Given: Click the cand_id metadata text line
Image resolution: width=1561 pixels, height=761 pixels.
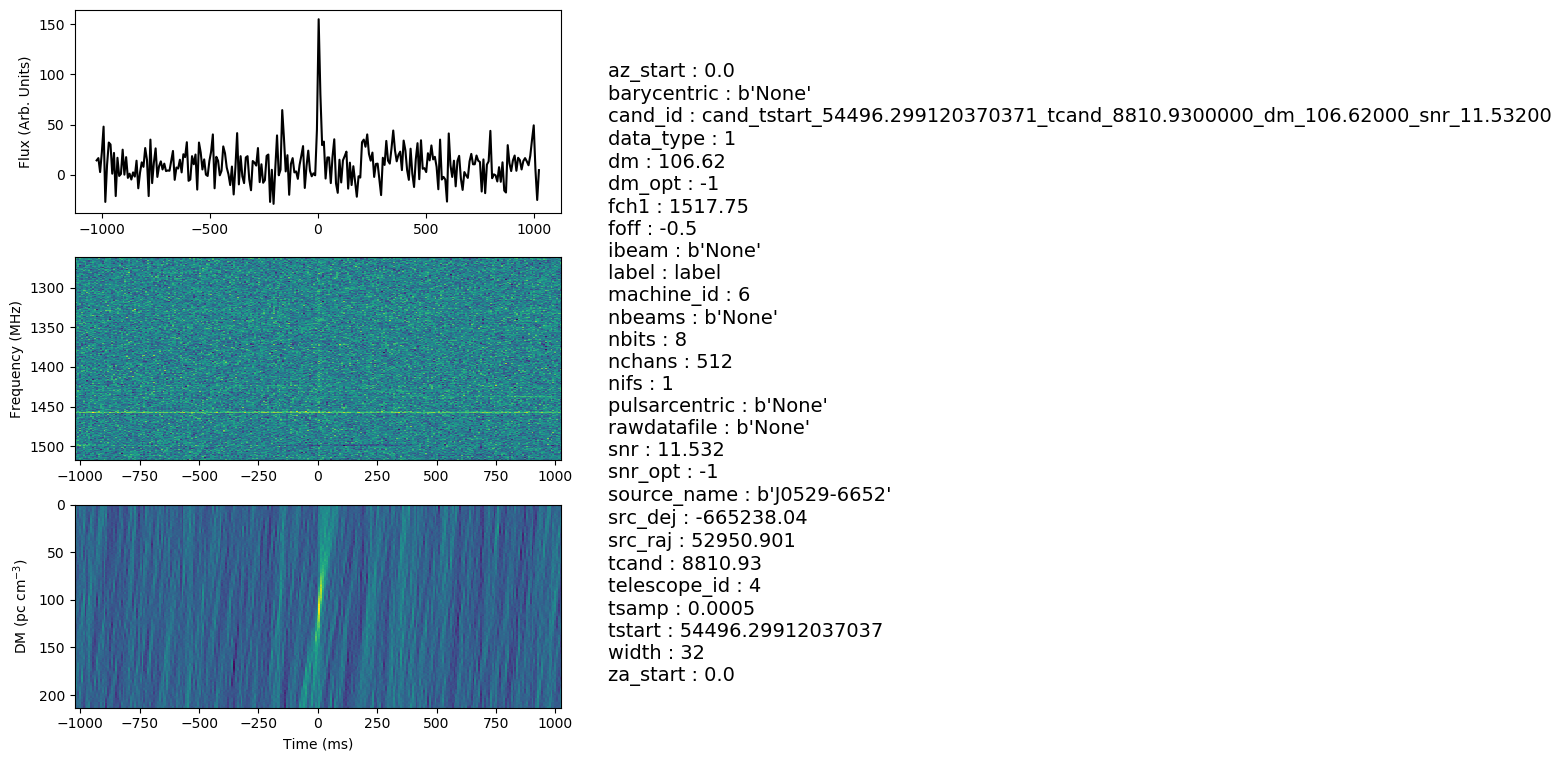Looking at the screenshot, I should (x=1079, y=116).
